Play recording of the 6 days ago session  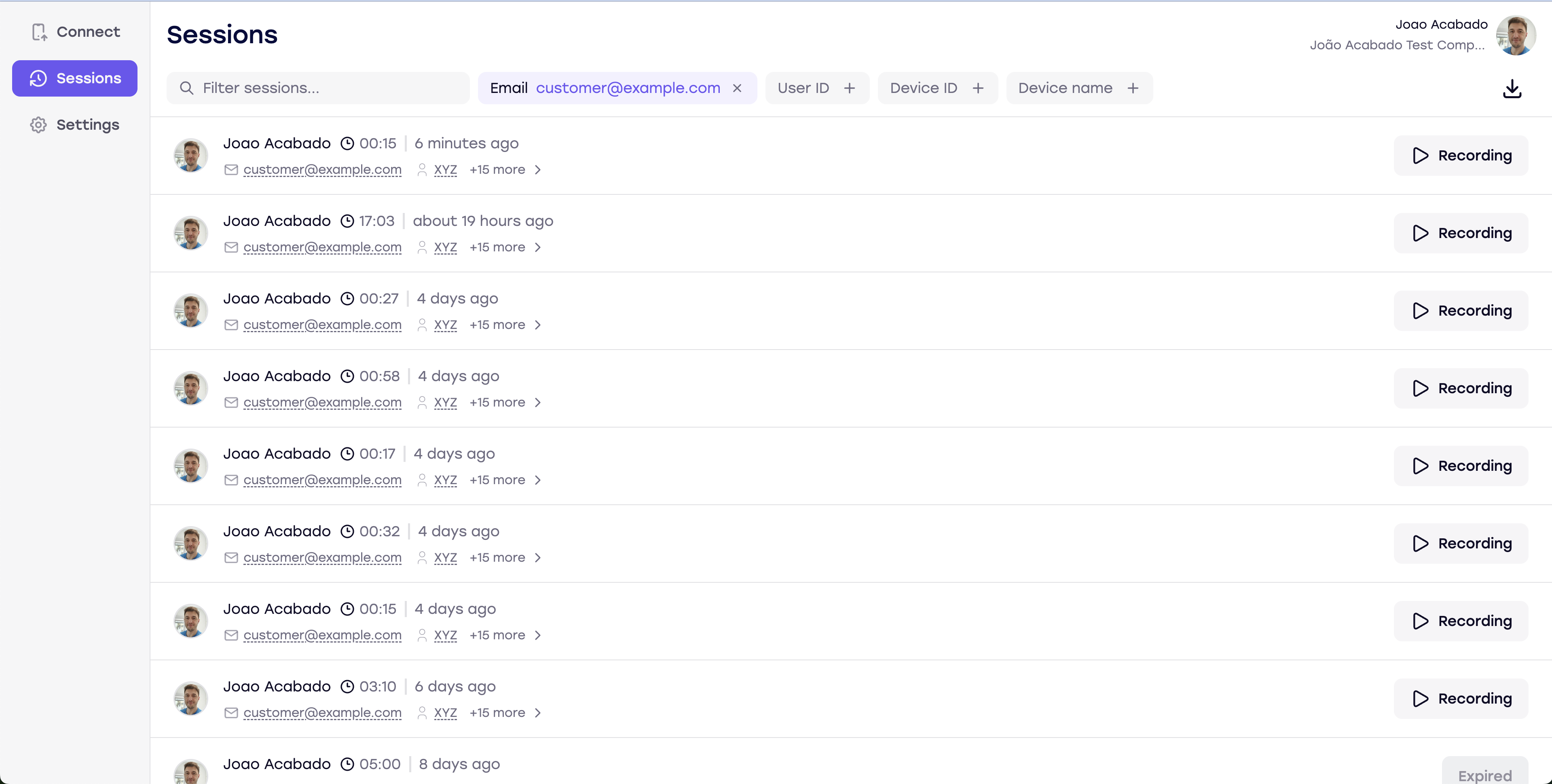pyautogui.click(x=1461, y=698)
